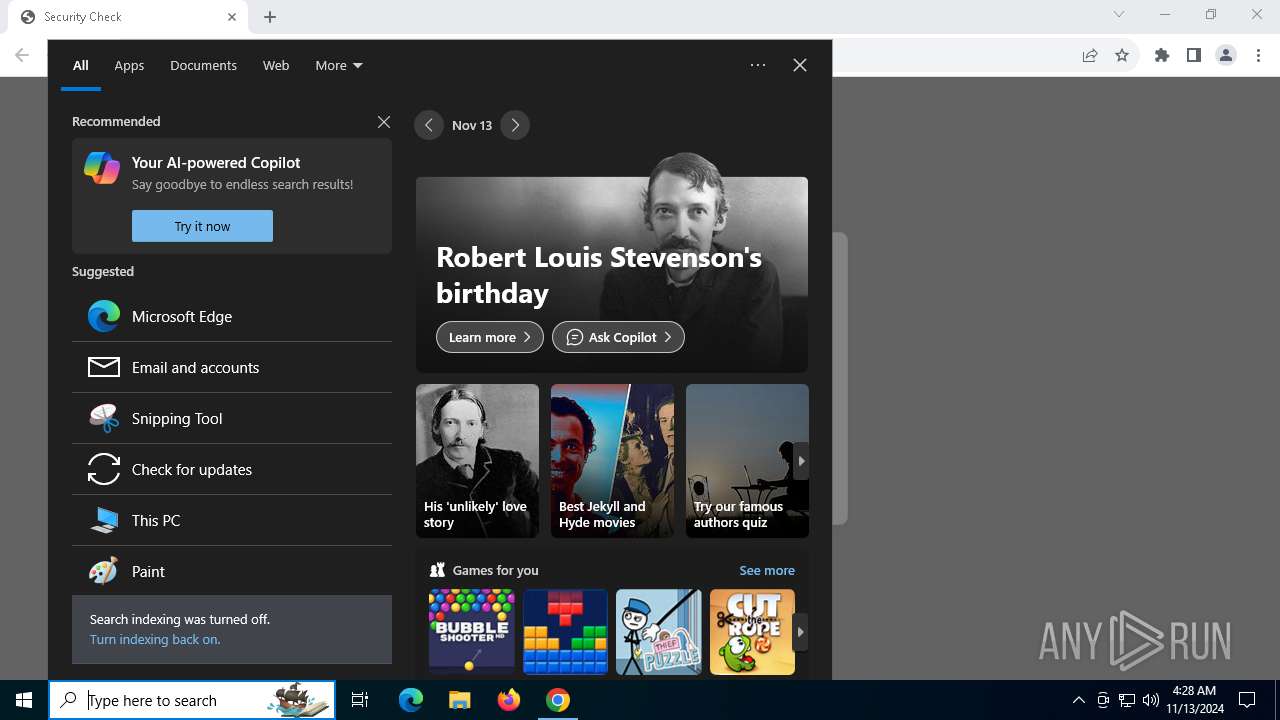Open His 'unlikely' love story card
This screenshot has height=720, width=1280.
pyautogui.click(x=477, y=461)
